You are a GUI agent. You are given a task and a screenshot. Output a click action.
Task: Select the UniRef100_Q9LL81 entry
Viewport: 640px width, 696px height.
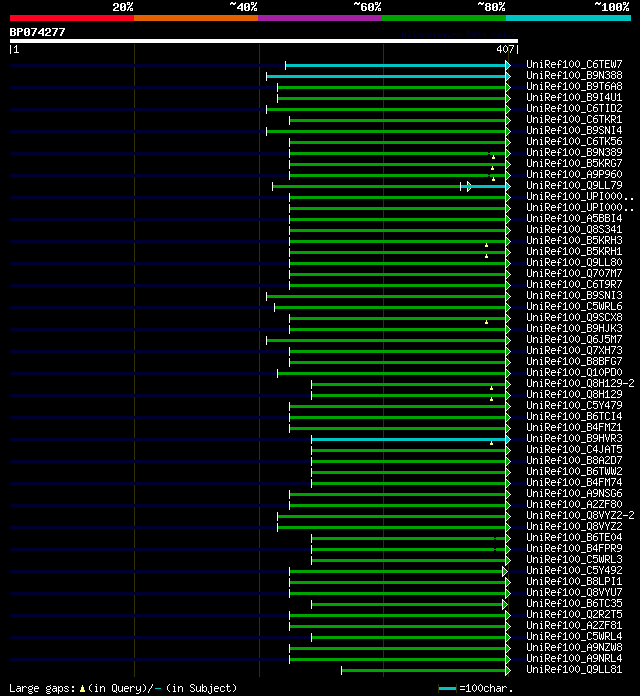[574, 669]
